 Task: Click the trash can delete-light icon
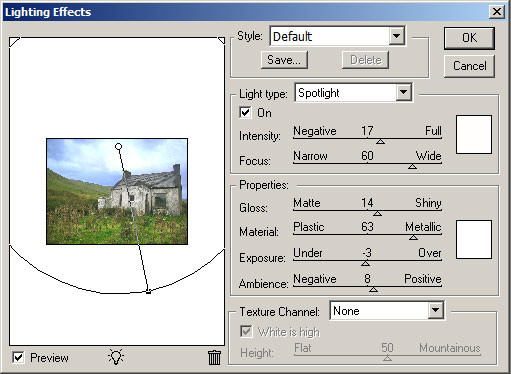214,357
